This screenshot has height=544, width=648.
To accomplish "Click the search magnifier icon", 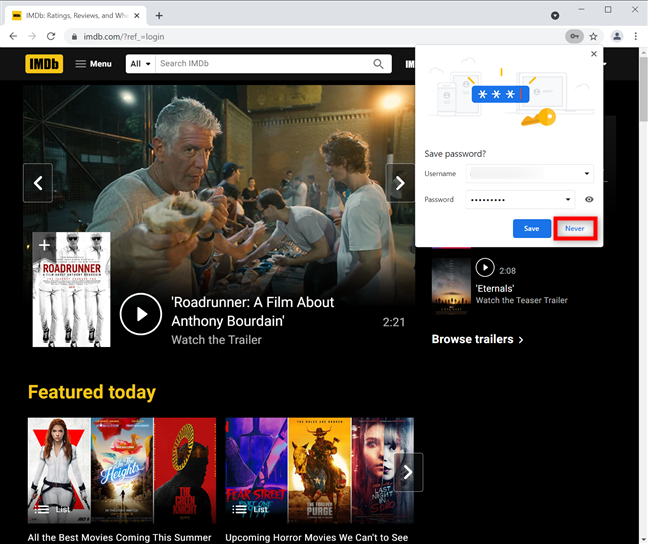I will point(379,64).
